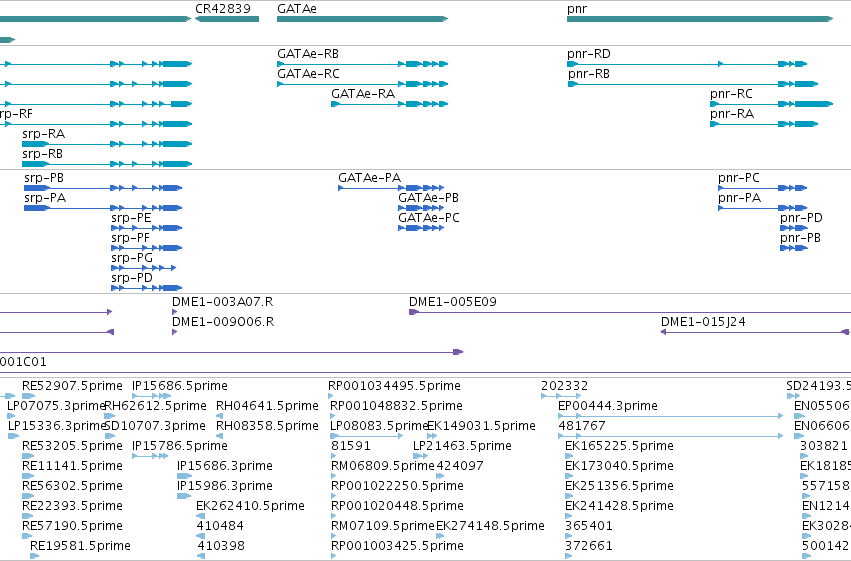Select the GATAe-PA protein label
This screenshot has height=561, width=851.
(370, 178)
